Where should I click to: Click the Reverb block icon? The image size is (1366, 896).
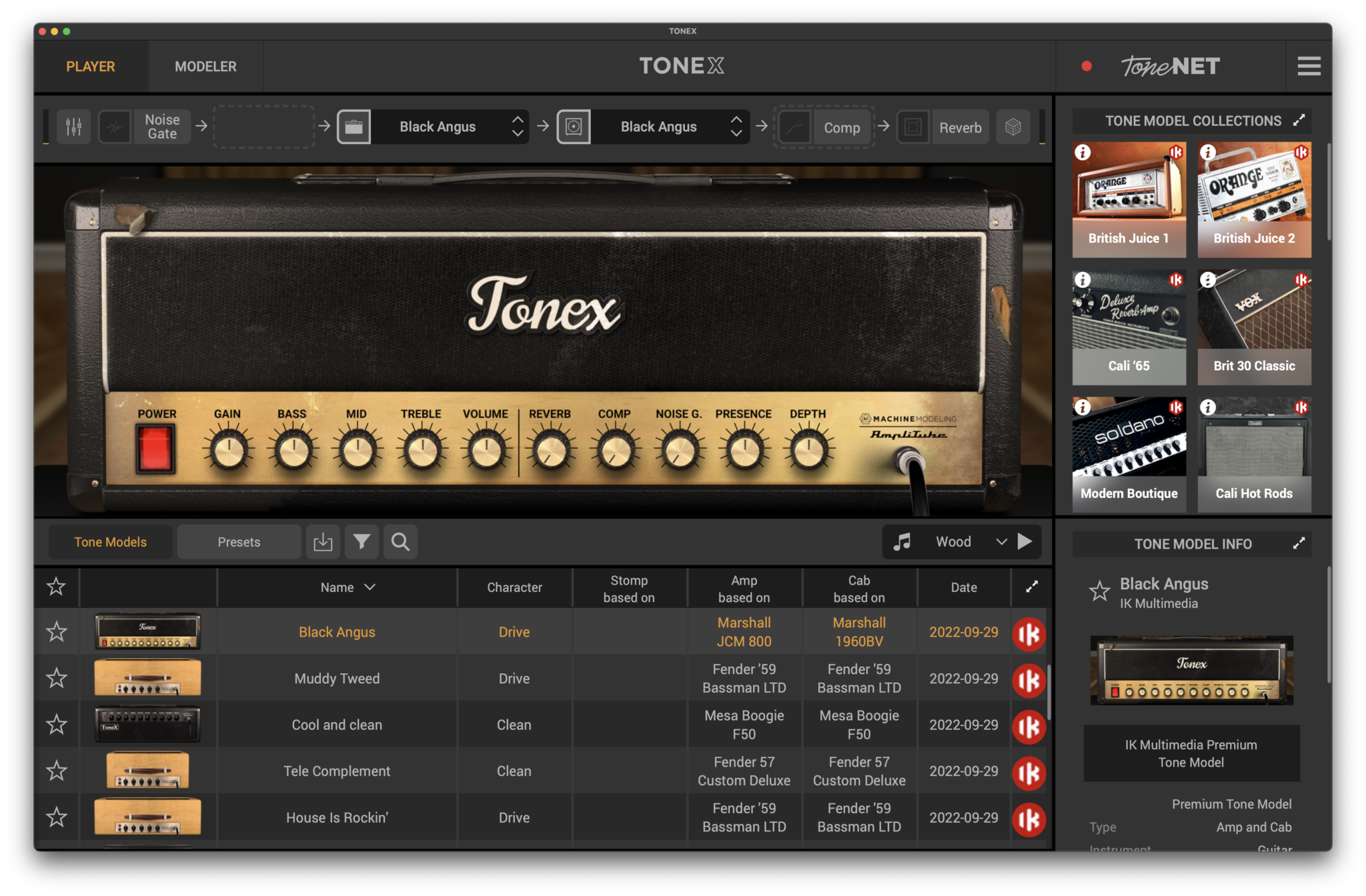pos(913,127)
